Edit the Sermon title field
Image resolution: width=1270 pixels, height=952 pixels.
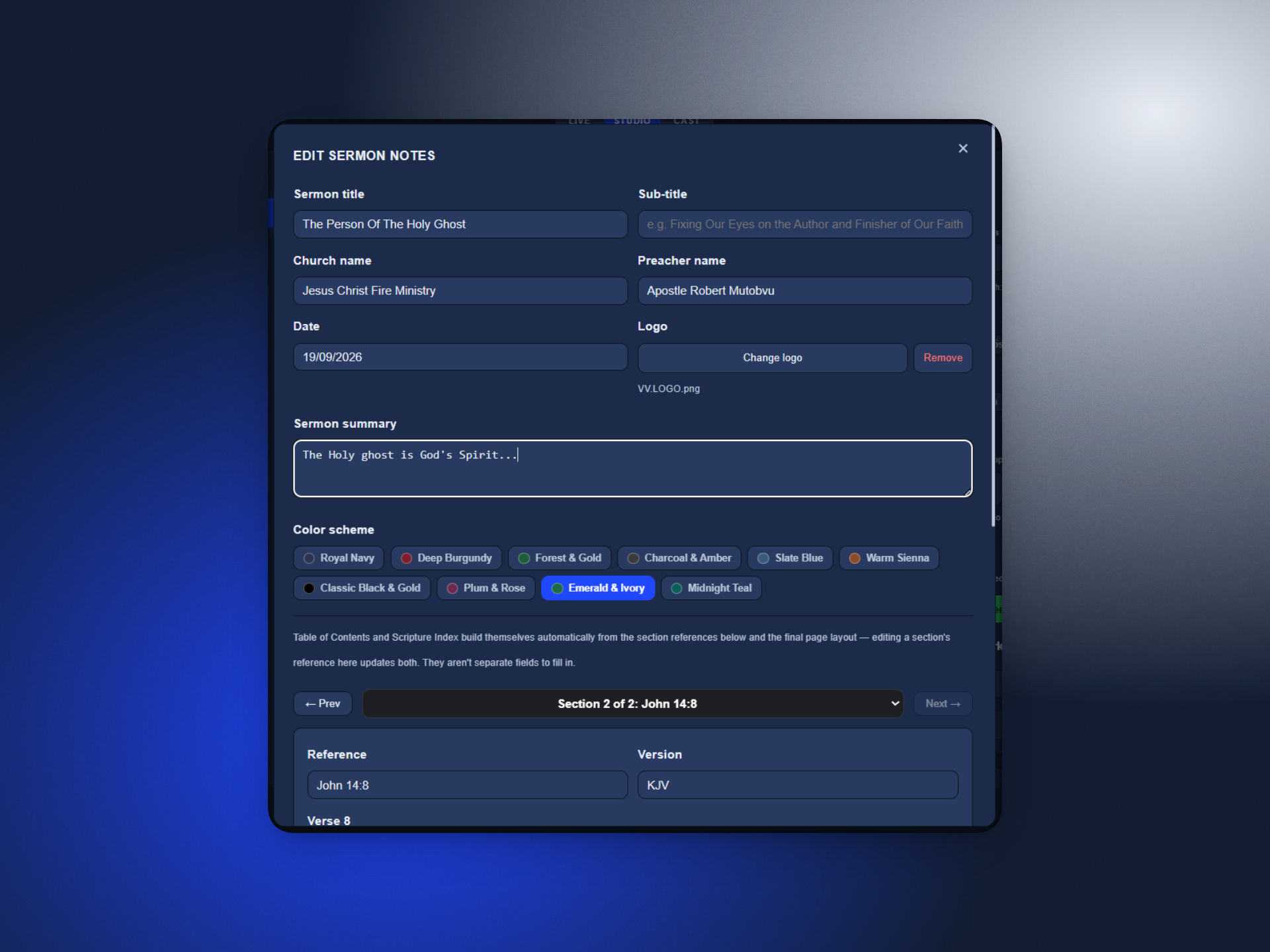pyautogui.click(x=460, y=224)
